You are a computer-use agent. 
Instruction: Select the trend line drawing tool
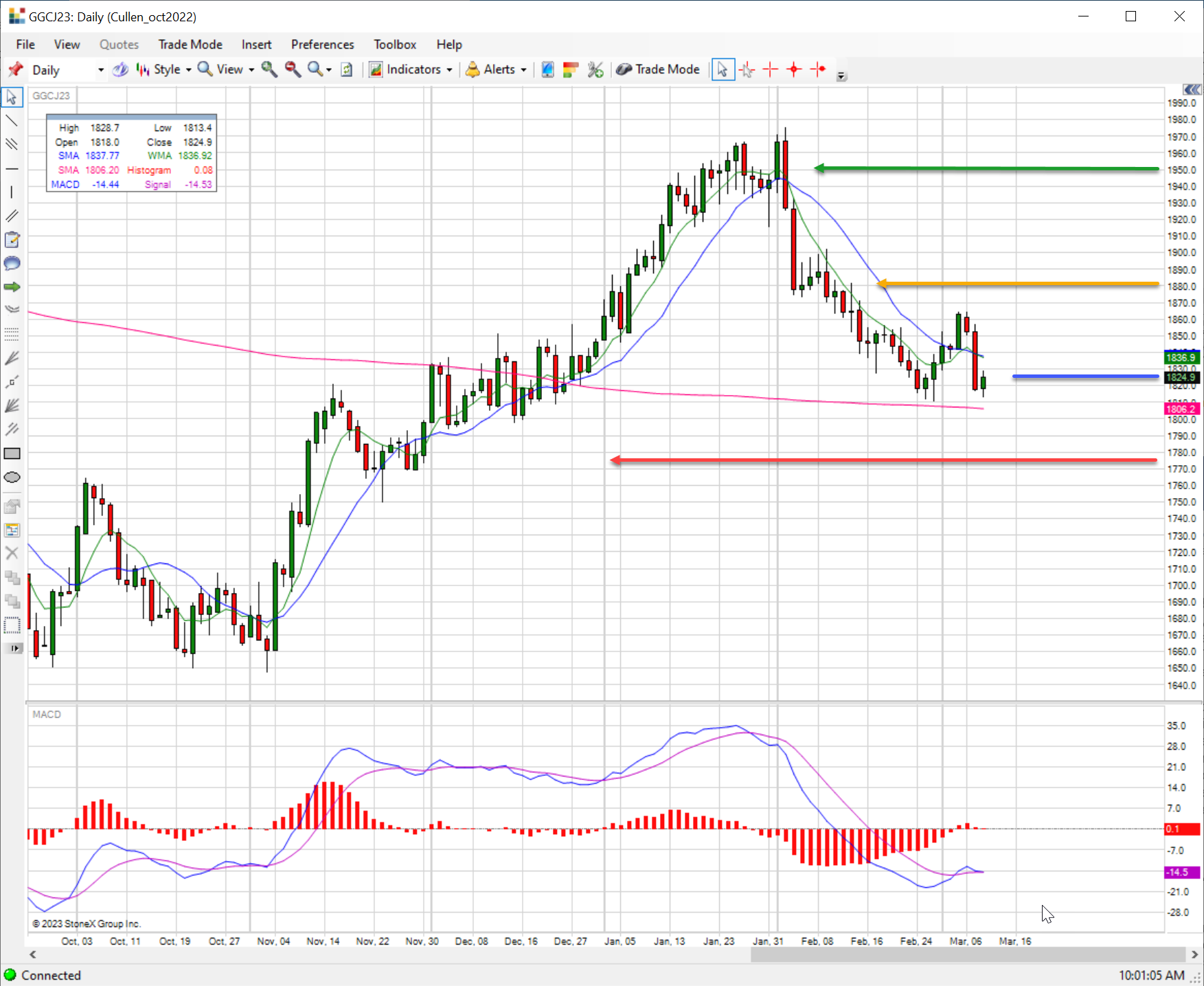[x=12, y=121]
